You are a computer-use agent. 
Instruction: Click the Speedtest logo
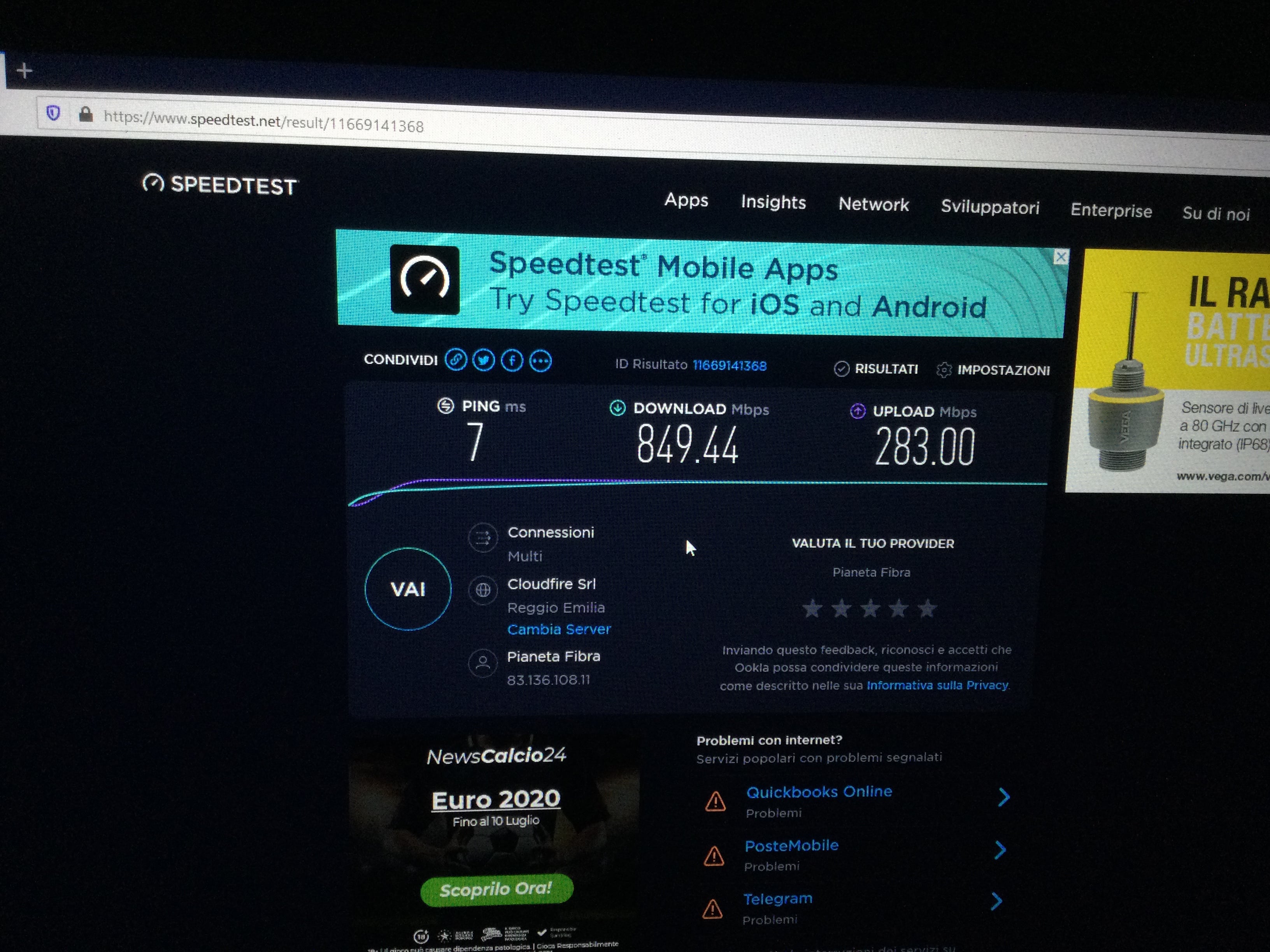pyautogui.click(x=219, y=185)
